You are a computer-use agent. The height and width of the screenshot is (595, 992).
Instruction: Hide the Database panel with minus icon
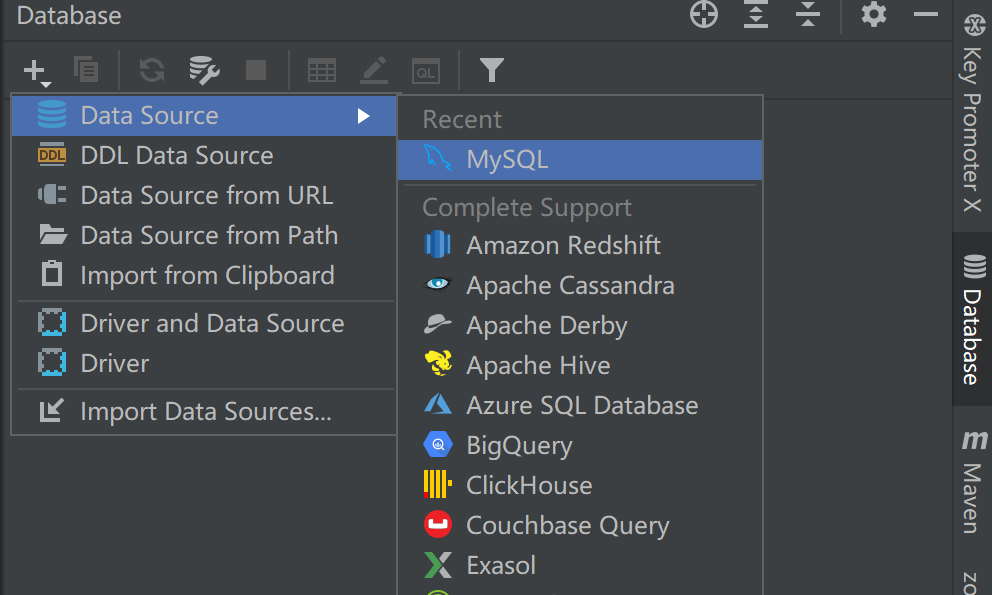[x=926, y=15]
